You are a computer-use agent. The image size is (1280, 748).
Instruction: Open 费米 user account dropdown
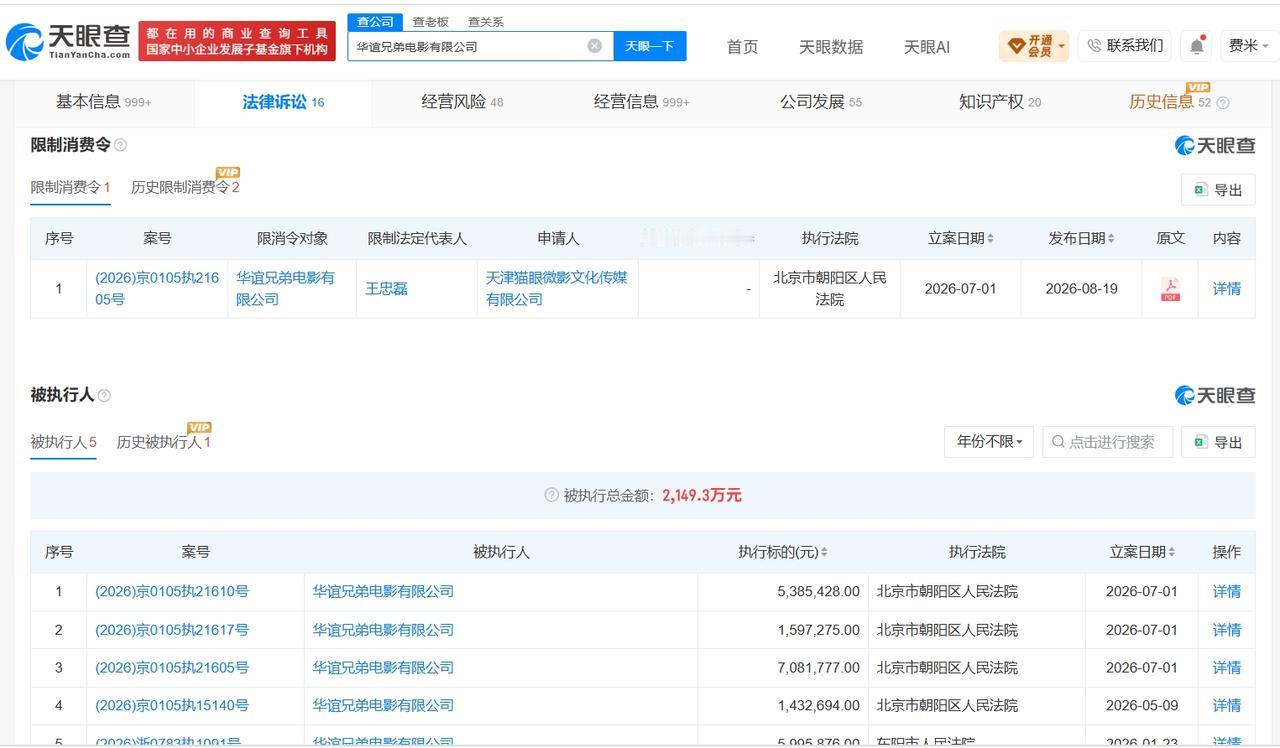point(1248,46)
